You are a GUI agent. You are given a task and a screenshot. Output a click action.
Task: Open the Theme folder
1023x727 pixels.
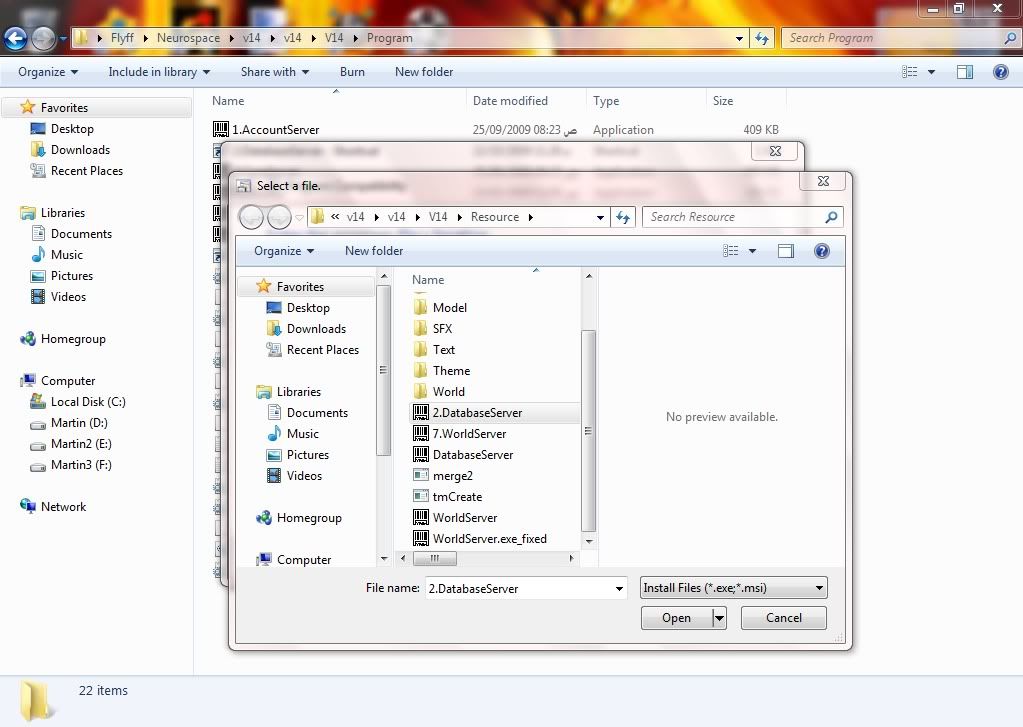pyautogui.click(x=451, y=371)
